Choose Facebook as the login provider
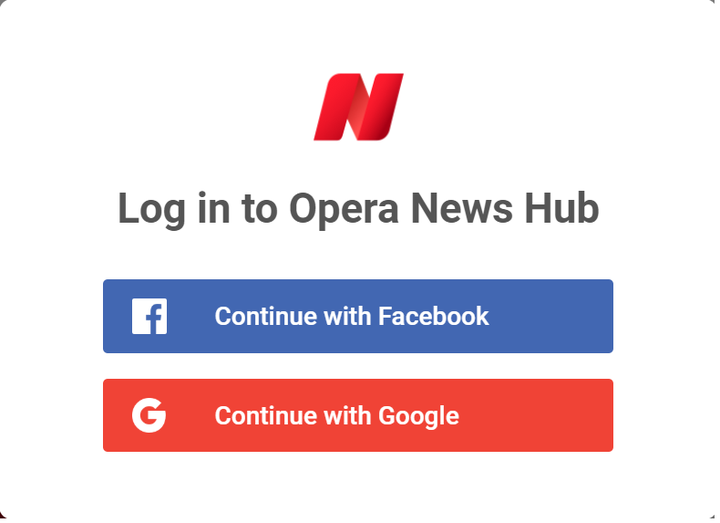 point(358,316)
